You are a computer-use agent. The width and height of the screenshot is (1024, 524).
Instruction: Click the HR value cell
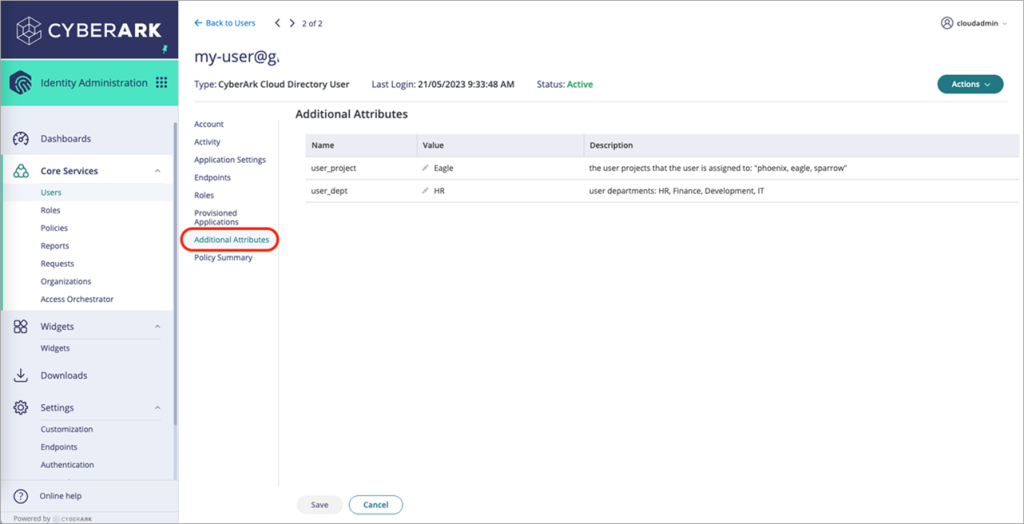(439, 191)
